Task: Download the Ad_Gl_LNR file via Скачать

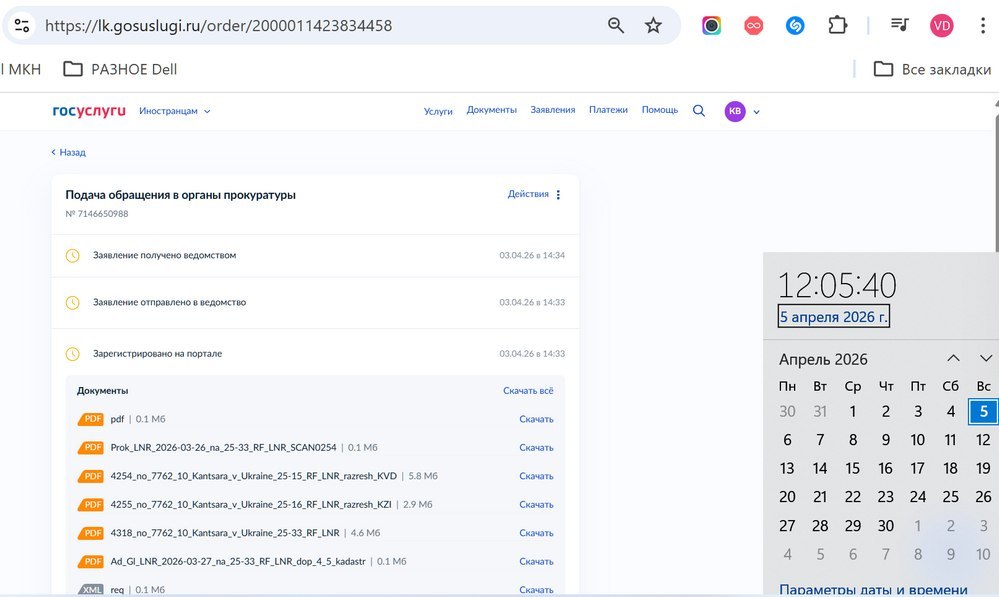Action: pyautogui.click(x=536, y=561)
